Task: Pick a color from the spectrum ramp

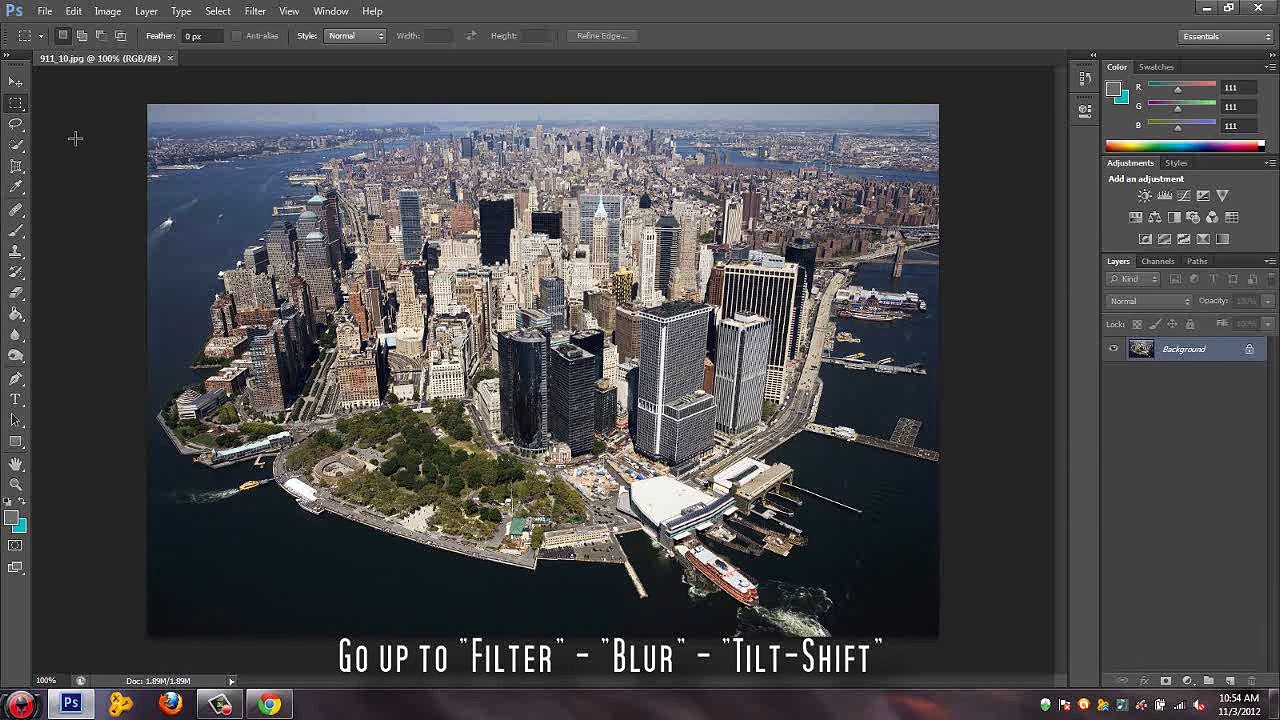Action: (1185, 146)
